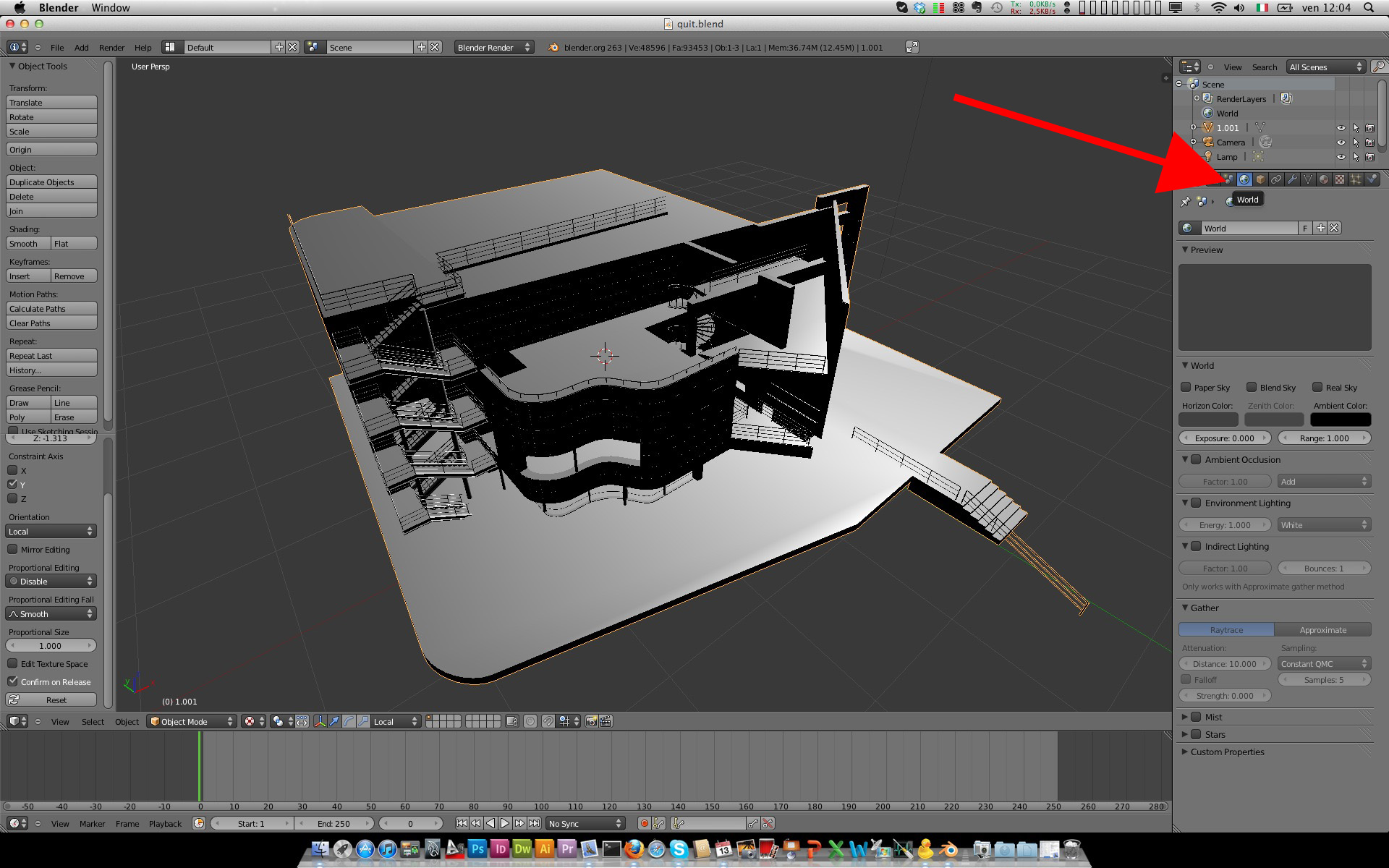Viewport: 1389px width, 868px height.
Task: Pin the properties context with pushpin
Action: pos(1185,201)
